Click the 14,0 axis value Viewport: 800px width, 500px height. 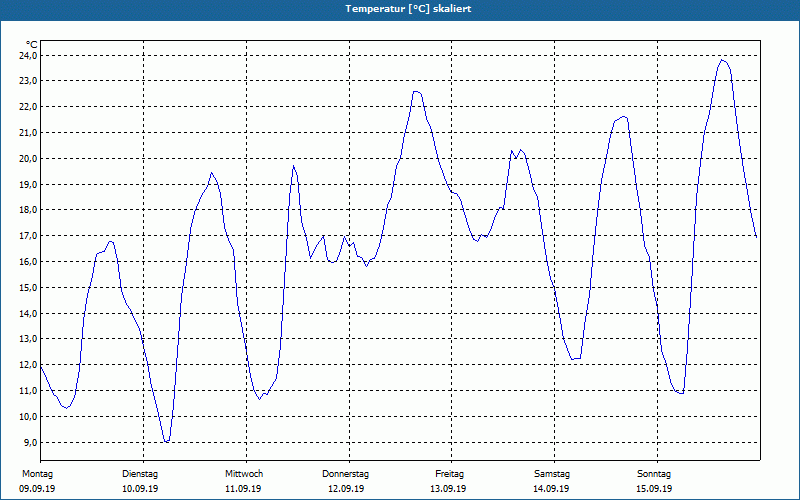pos(28,313)
